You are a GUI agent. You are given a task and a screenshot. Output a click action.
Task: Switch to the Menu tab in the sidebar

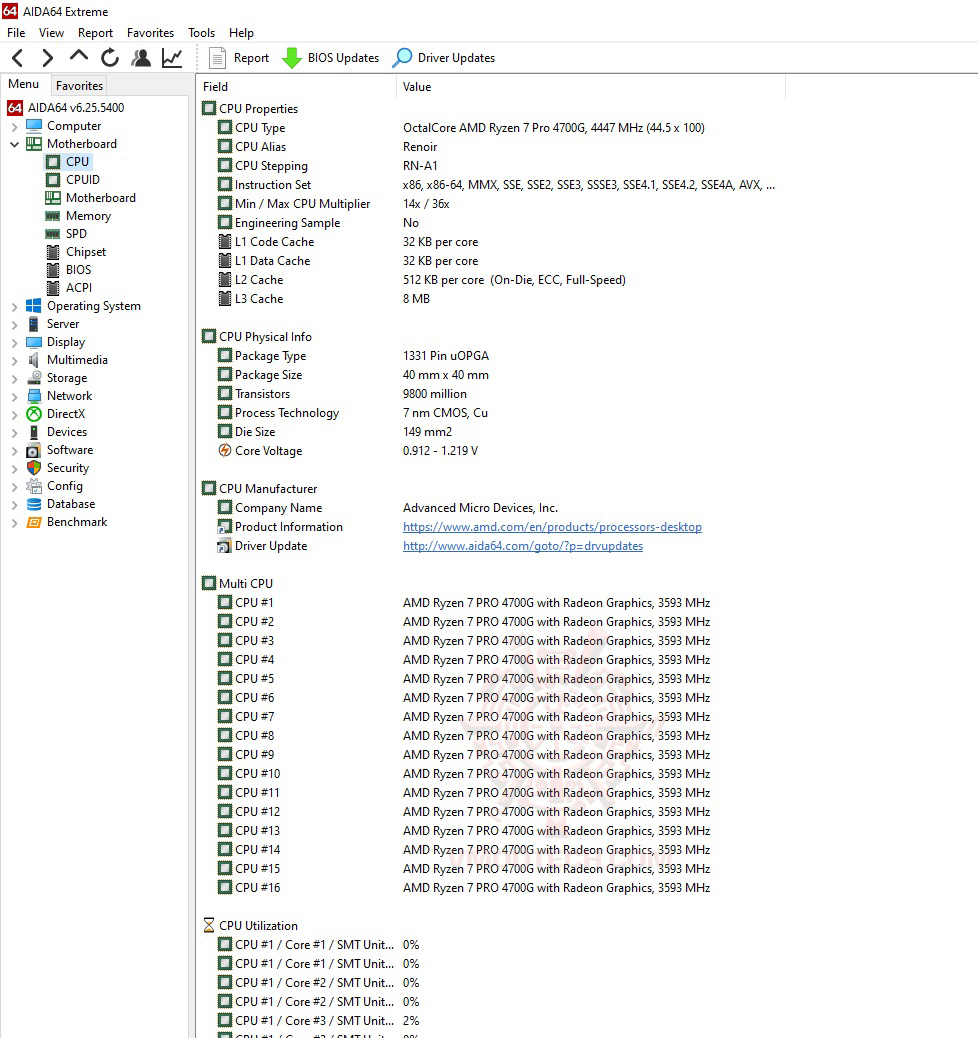click(x=24, y=84)
